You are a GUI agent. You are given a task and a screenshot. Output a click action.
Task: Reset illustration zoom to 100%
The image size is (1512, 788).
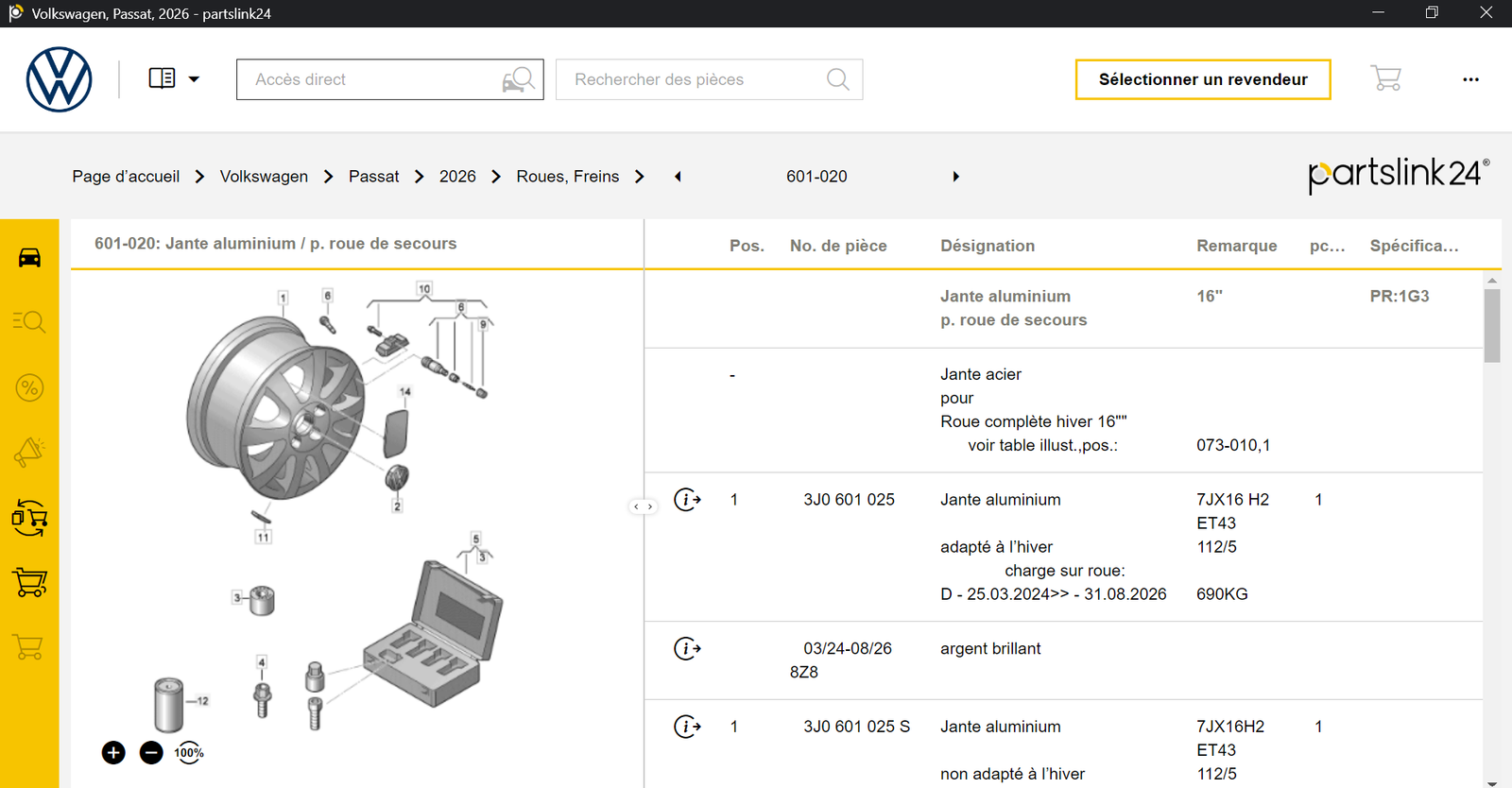189,752
